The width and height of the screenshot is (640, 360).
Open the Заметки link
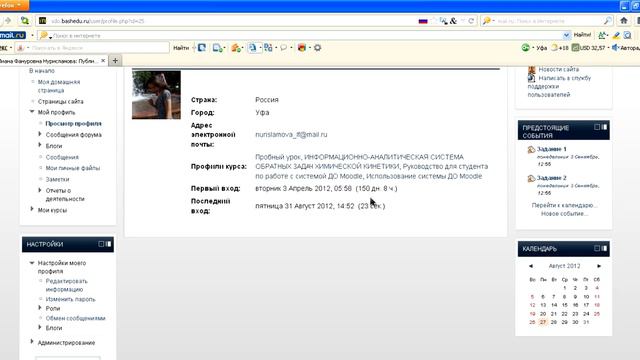click(57, 180)
